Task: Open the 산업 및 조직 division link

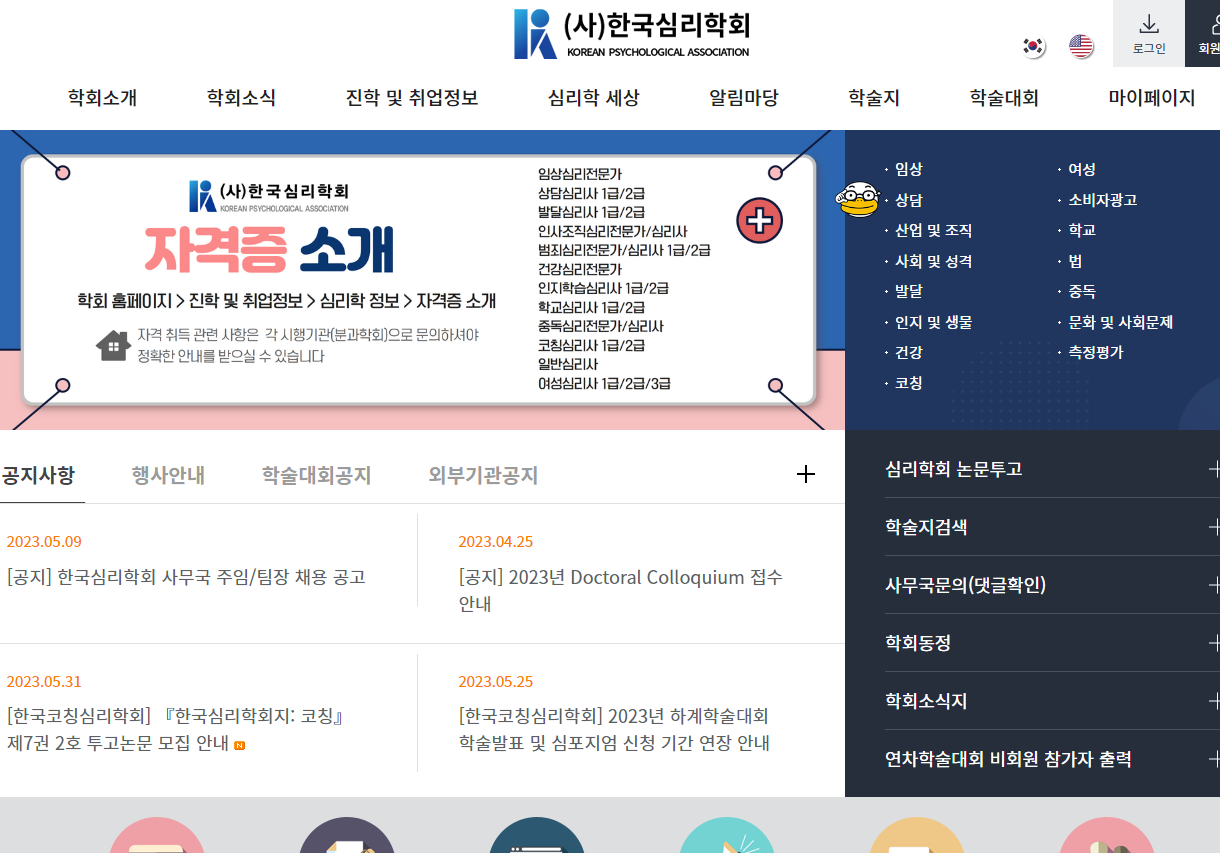Action: (x=933, y=230)
